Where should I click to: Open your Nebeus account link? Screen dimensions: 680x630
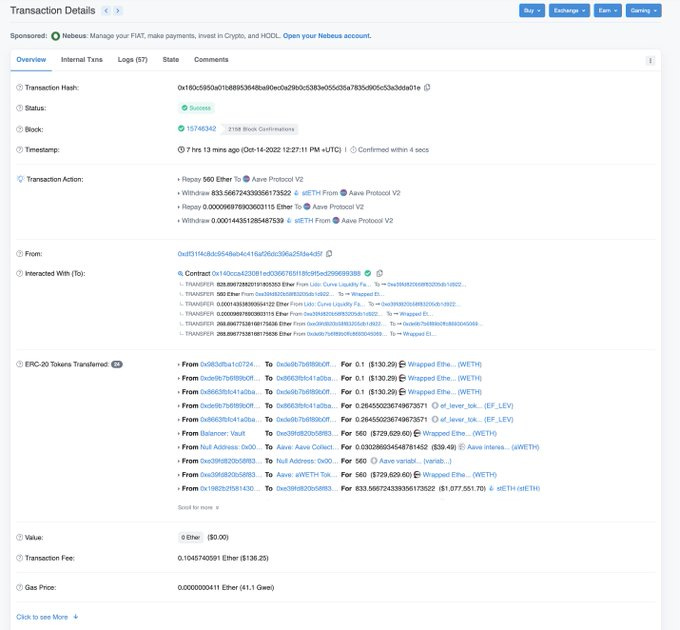[x=327, y=36]
